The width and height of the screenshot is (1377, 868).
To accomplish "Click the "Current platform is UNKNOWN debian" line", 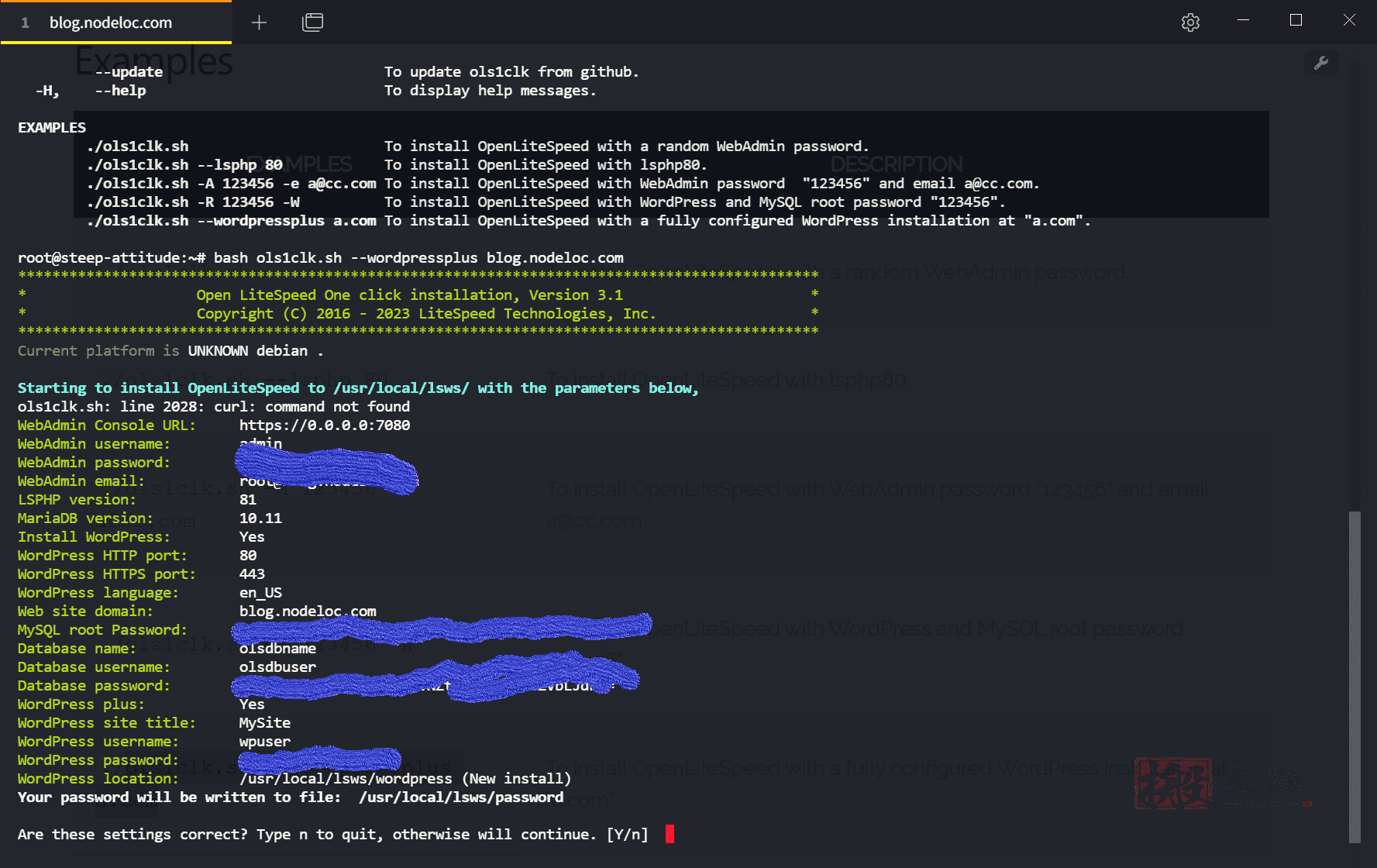I will (170, 350).
